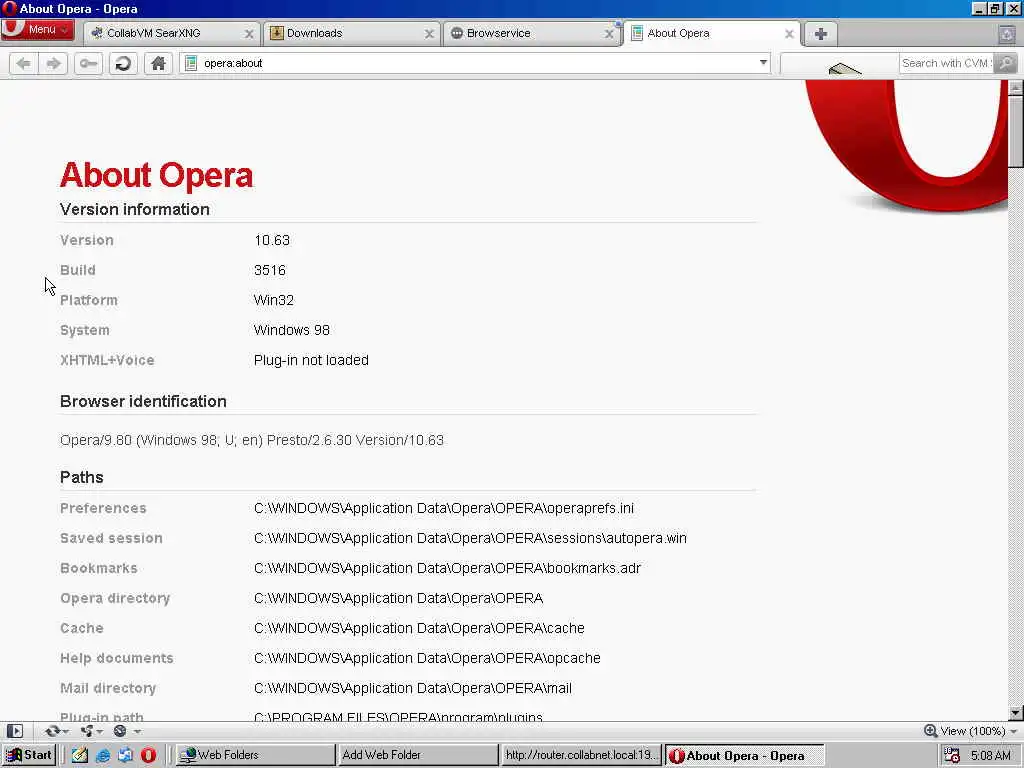Viewport: 1024px width, 768px height.
Task: Open the Windows Start menu
Action: (x=29, y=755)
